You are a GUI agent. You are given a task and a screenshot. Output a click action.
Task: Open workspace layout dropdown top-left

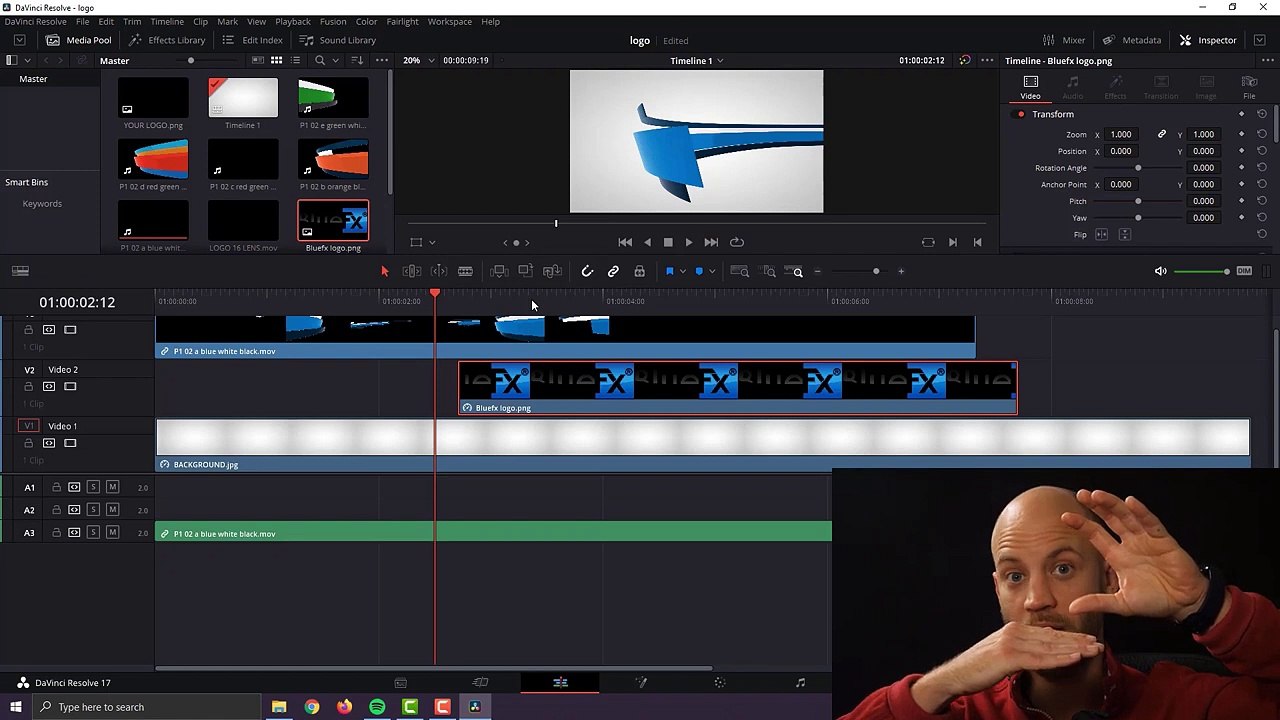[19, 40]
